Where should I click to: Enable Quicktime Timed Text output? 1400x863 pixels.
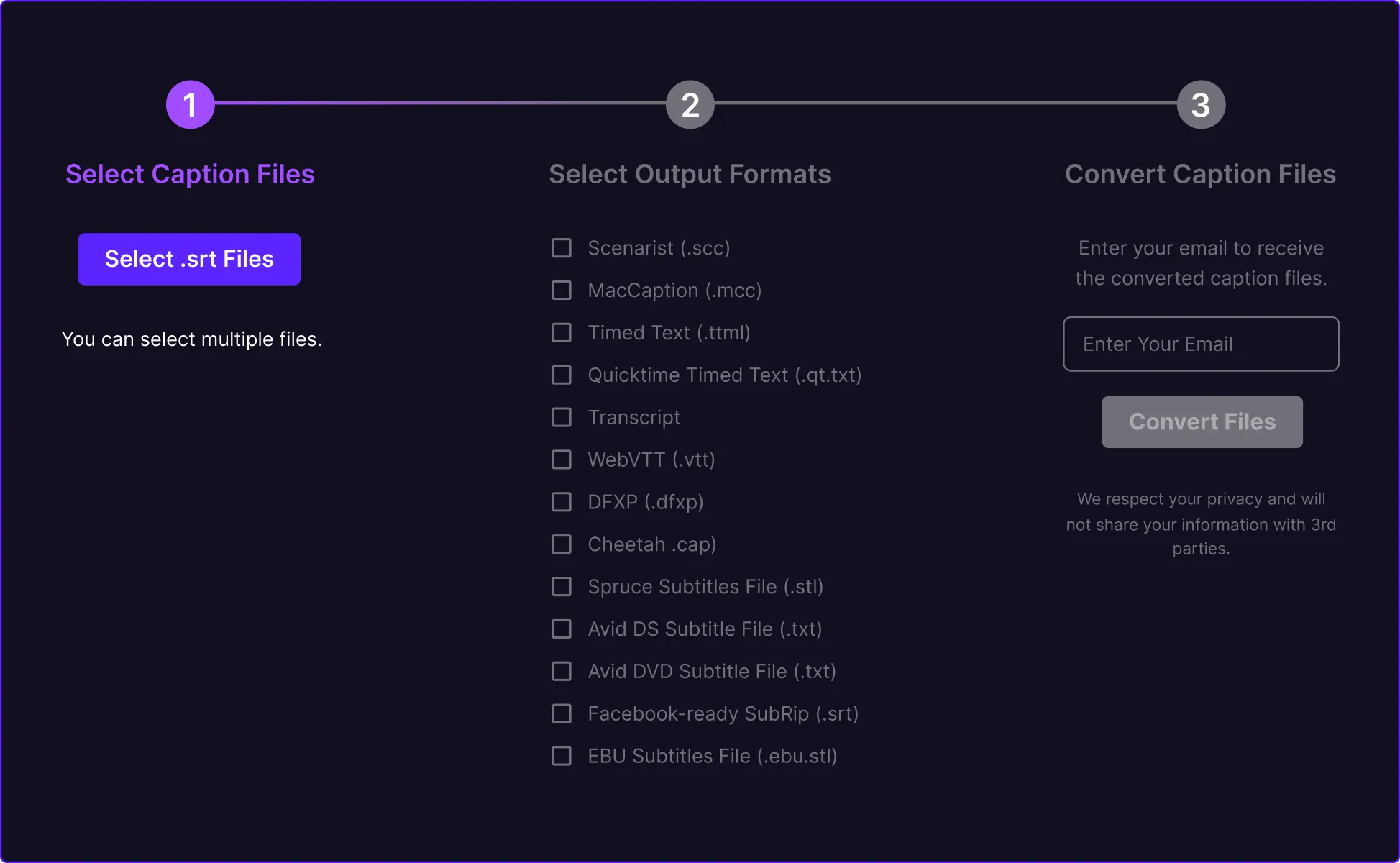(562, 375)
